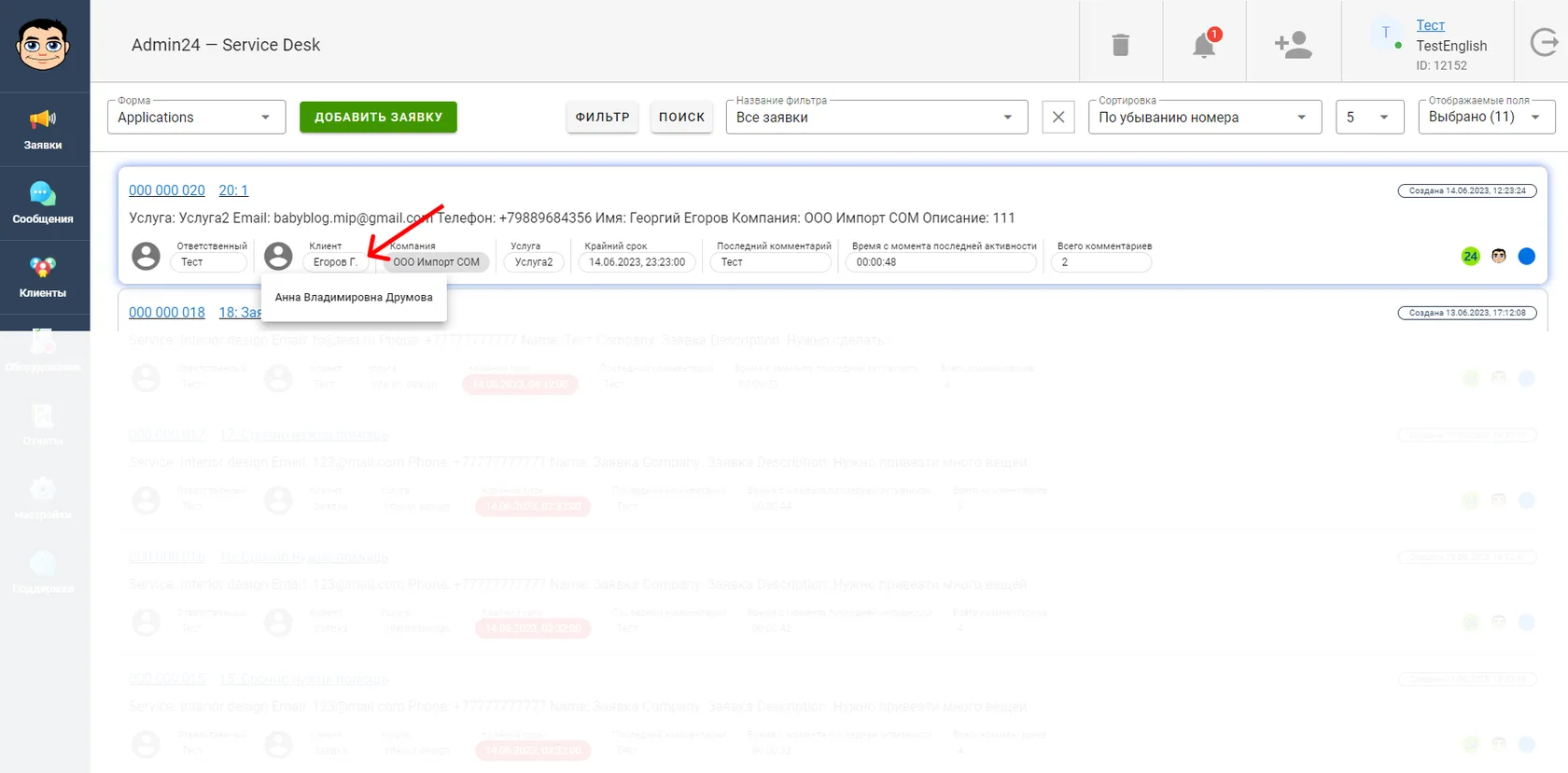
Task: Open the Форма dropdown showing Applications
Action: (196, 117)
